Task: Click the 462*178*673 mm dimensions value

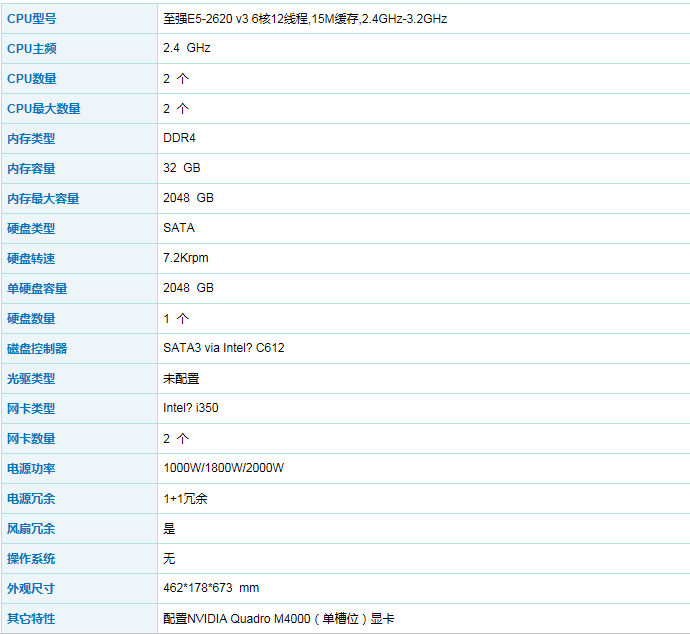Action: [211, 588]
